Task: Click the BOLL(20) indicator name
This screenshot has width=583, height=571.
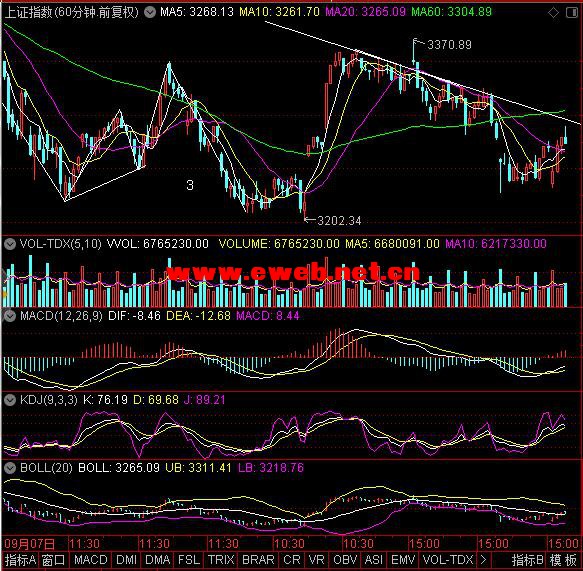Action: tap(46, 468)
